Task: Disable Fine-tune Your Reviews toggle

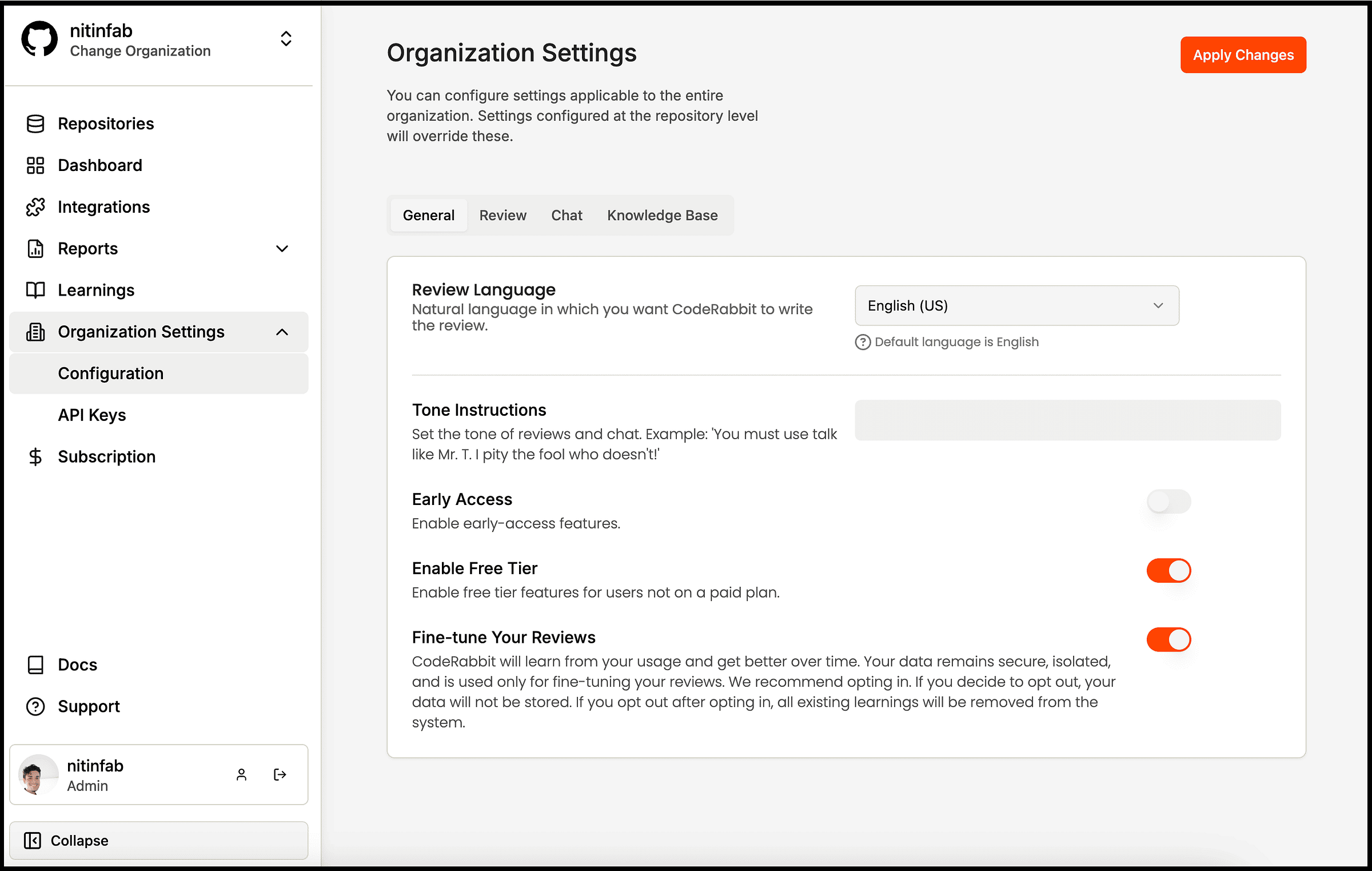Action: (x=1168, y=639)
